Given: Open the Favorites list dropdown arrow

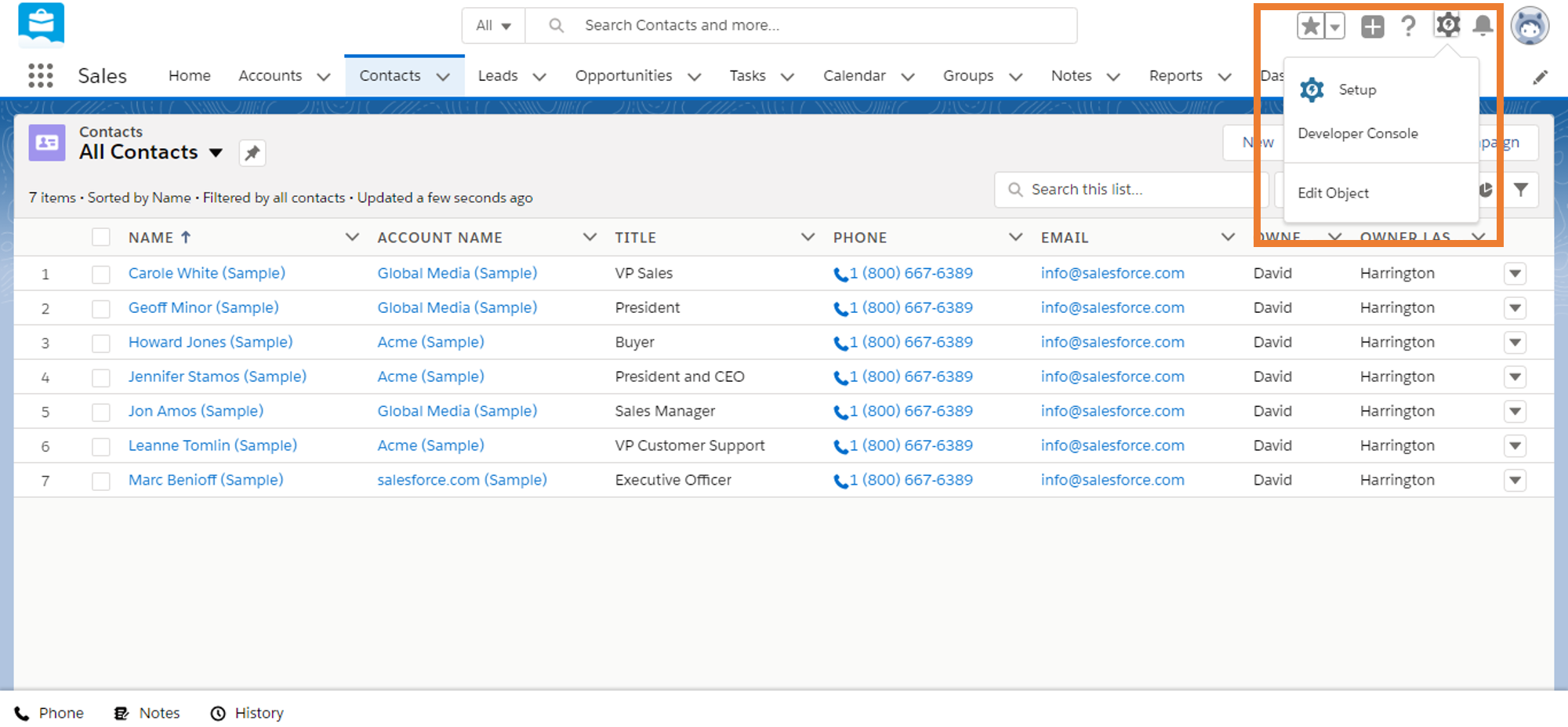Looking at the screenshot, I should 1334,26.
